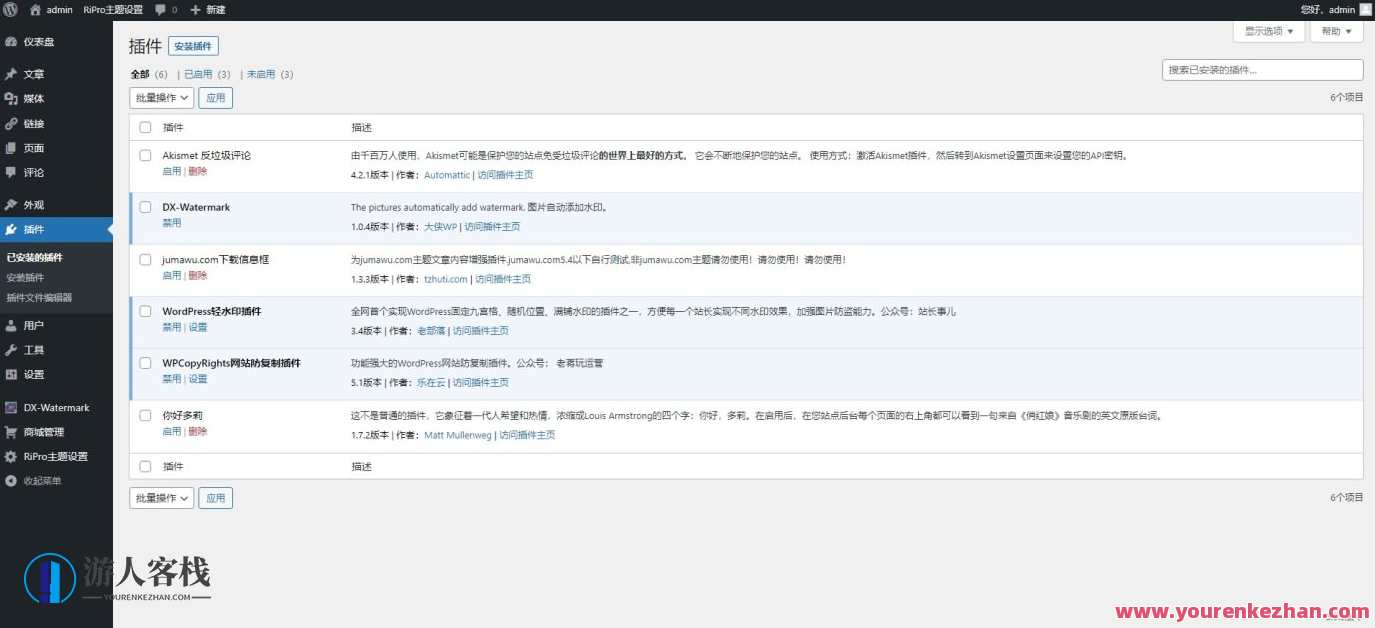Toggle the select-all checkbox in plugin list header
This screenshot has height=628, width=1375.
coord(145,128)
